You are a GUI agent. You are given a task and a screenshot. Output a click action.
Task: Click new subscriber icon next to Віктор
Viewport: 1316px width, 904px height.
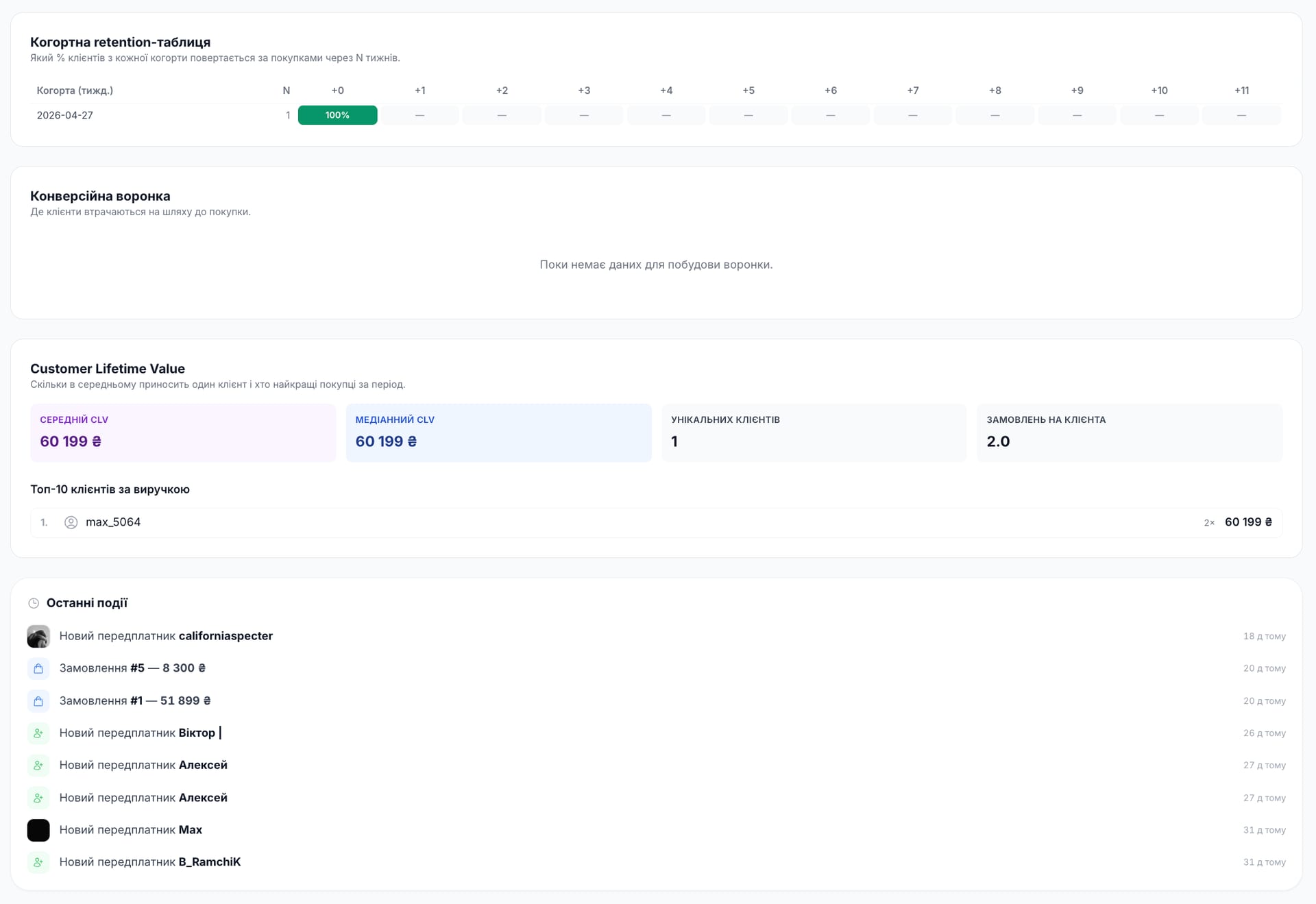click(x=38, y=733)
